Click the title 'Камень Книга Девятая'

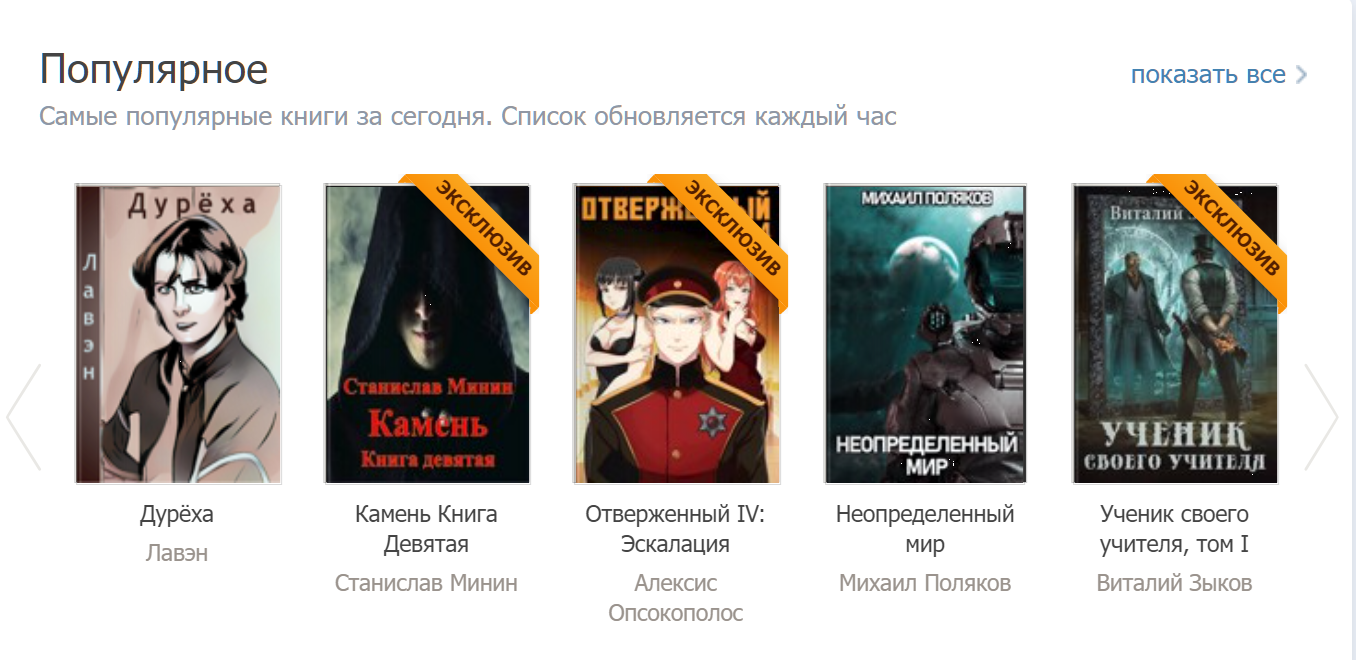click(426, 530)
